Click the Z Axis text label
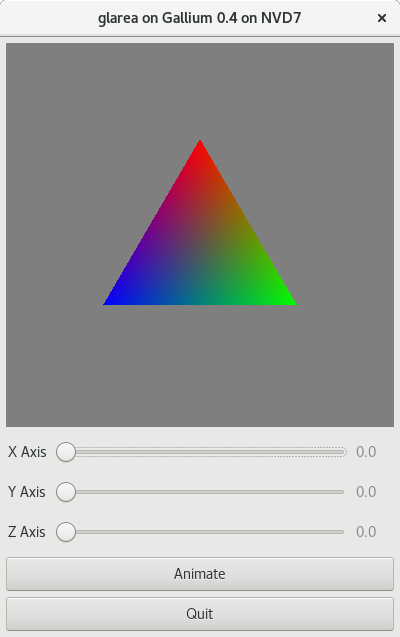 (27, 532)
